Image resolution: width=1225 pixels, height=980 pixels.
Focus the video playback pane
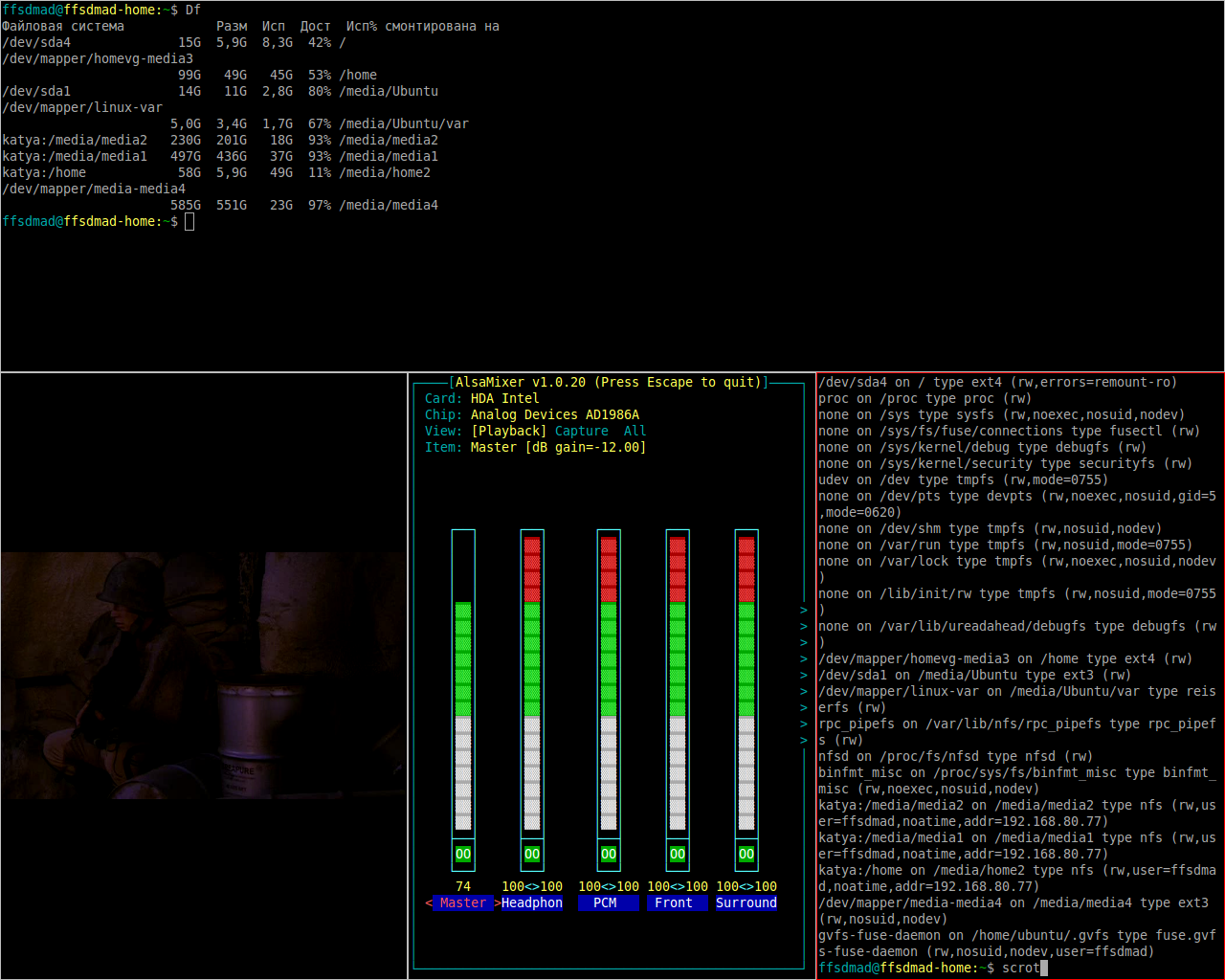(x=203, y=675)
